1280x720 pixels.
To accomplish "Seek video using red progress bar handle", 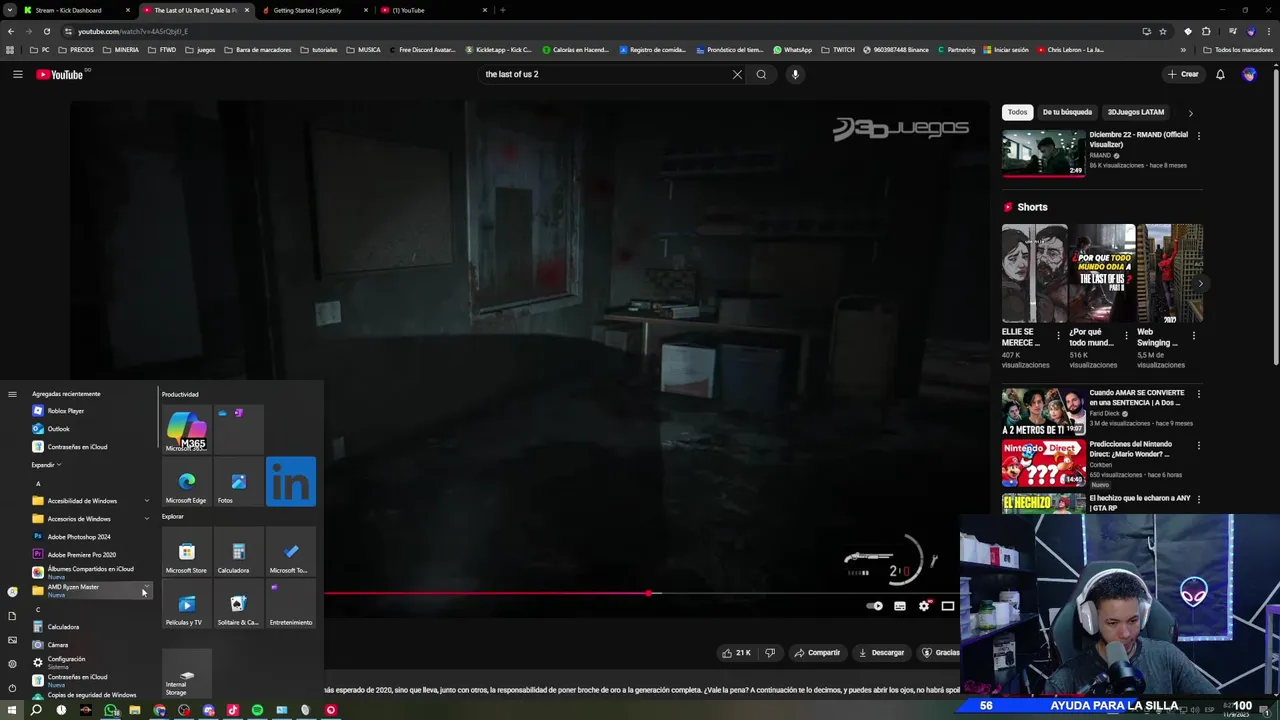I will (648, 593).
